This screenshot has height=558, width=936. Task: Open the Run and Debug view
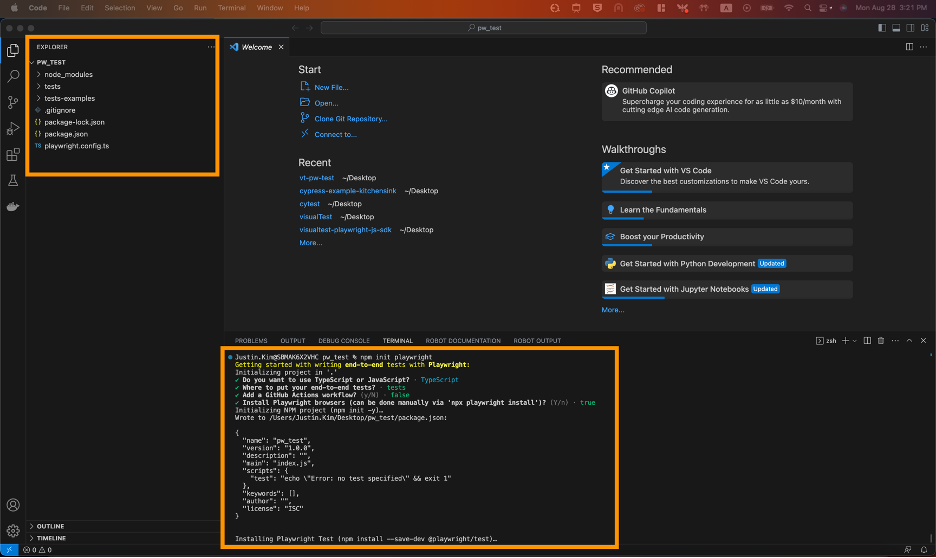pyautogui.click(x=13, y=128)
